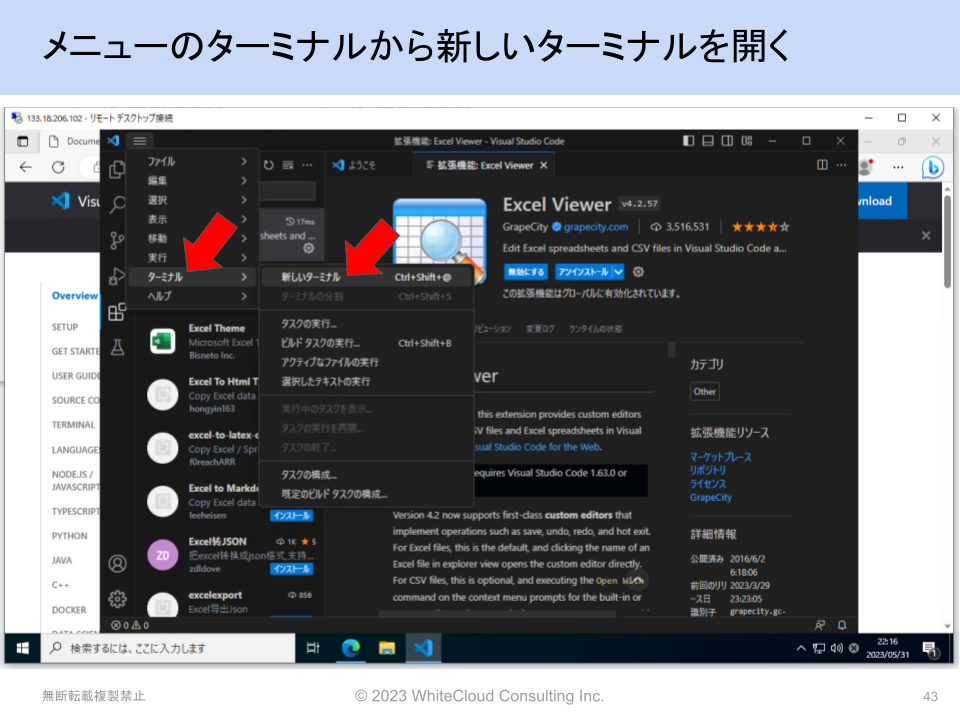Image resolution: width=960 pixels, height=720 pixels.
Task: Click the Windows Start button
Action: pos(23,648)
